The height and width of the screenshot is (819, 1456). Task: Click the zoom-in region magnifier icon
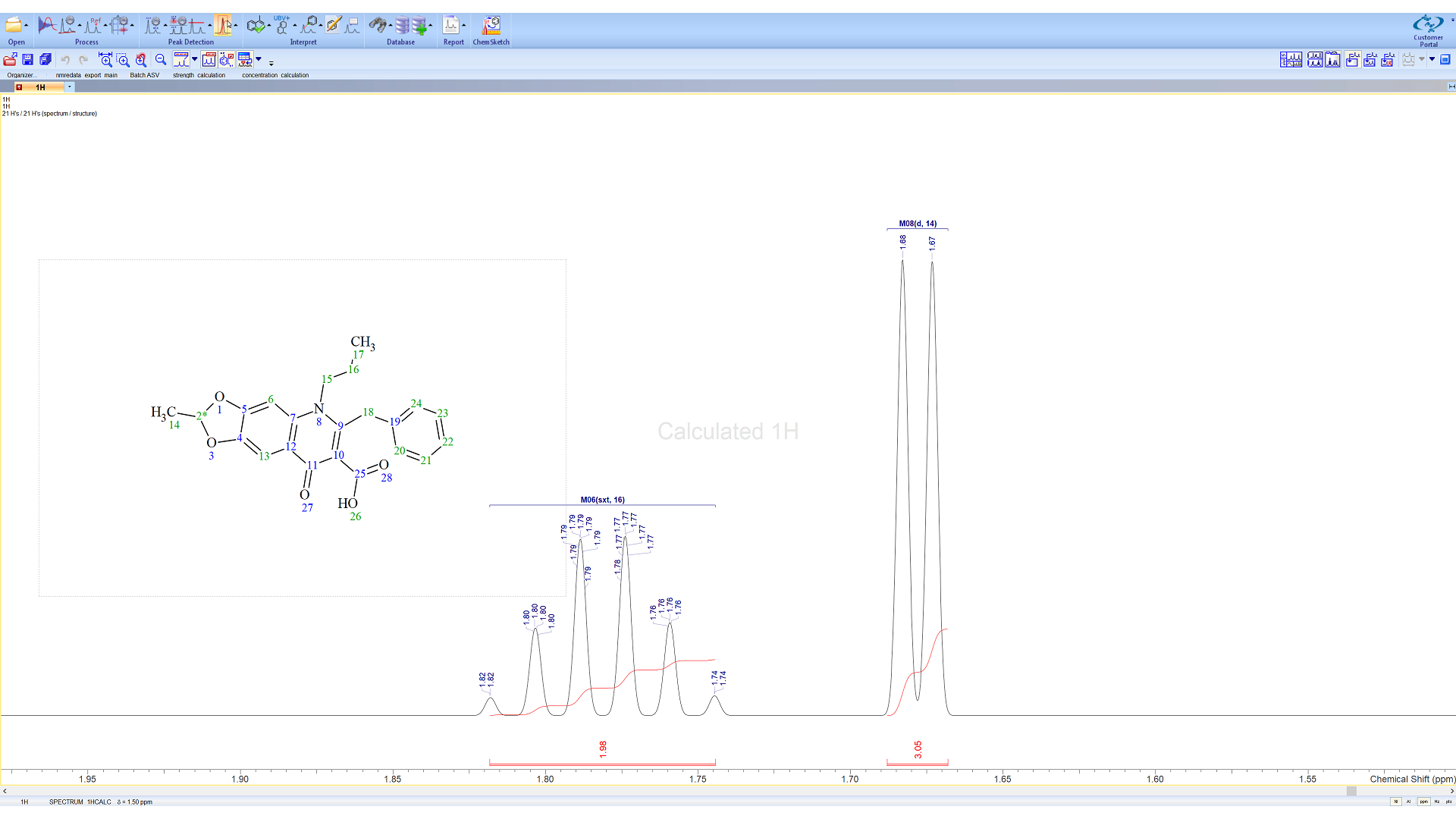click(x=123, y=60)
